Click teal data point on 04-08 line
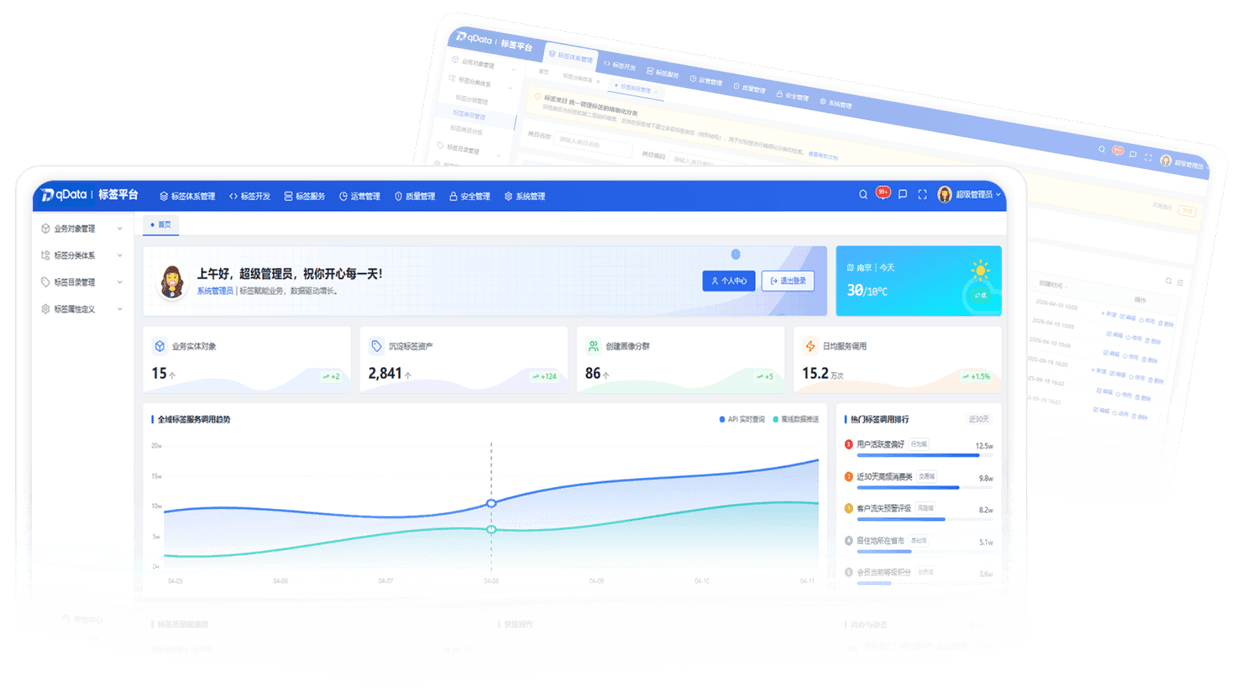 [491, 529]
